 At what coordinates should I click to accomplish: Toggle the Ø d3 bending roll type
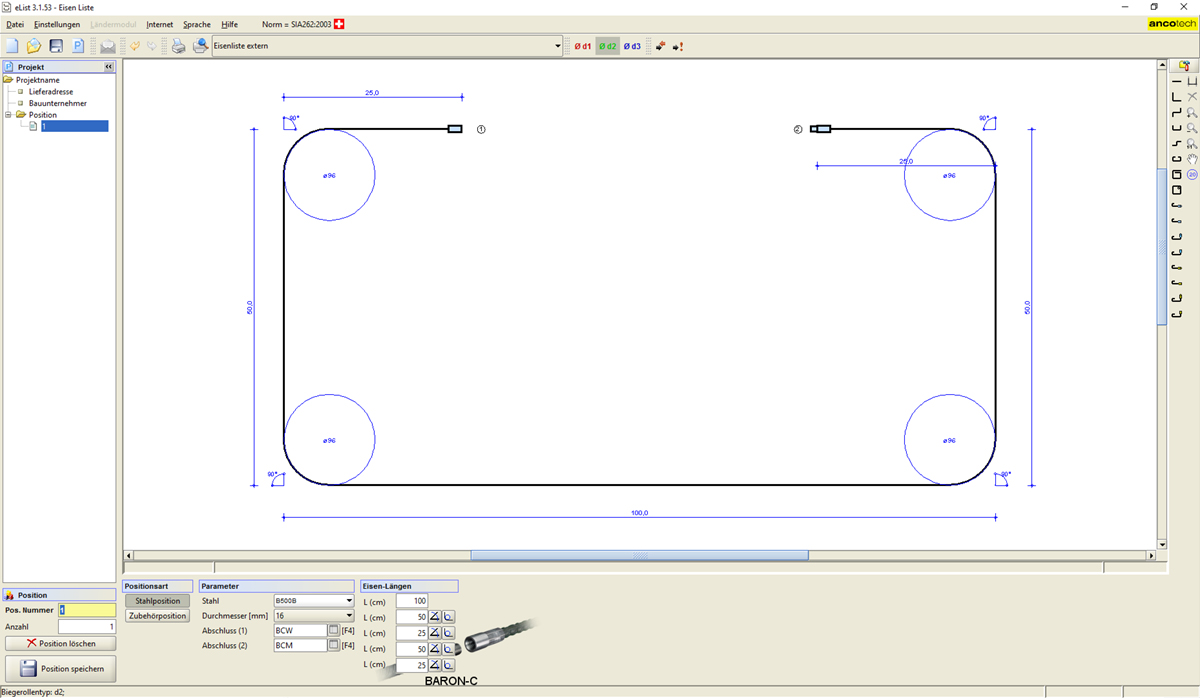[632, 46]
